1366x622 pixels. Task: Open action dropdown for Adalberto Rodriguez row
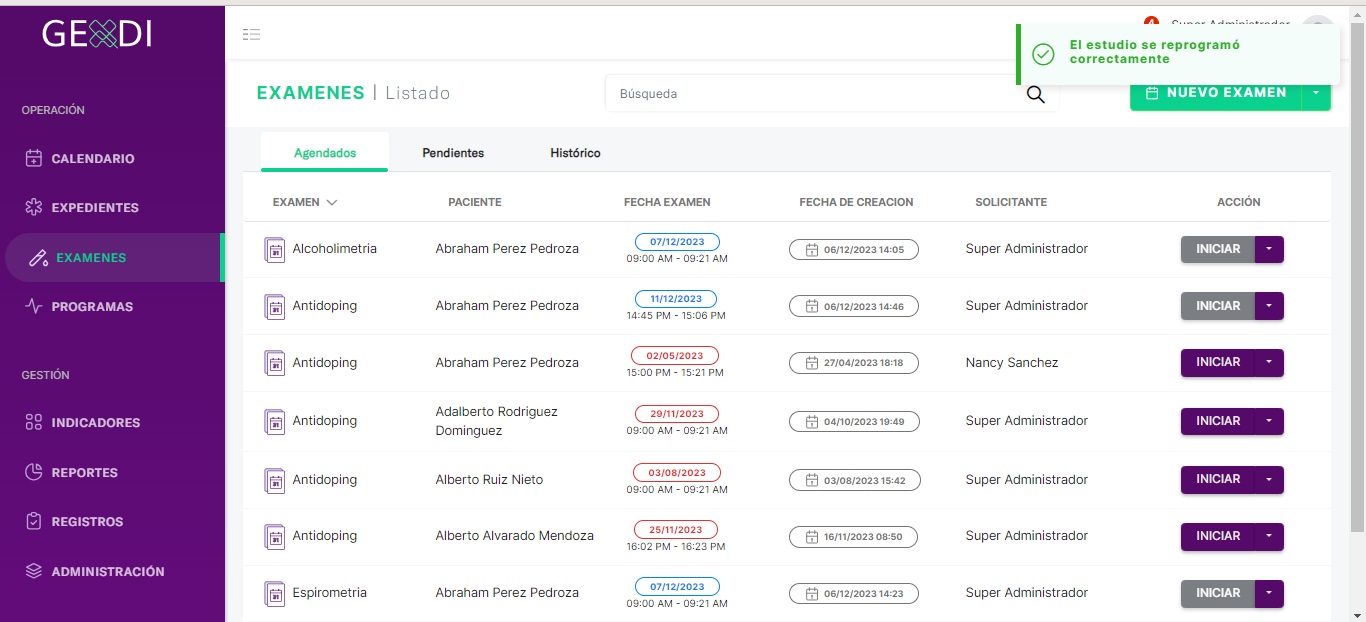pos(1269,421)
